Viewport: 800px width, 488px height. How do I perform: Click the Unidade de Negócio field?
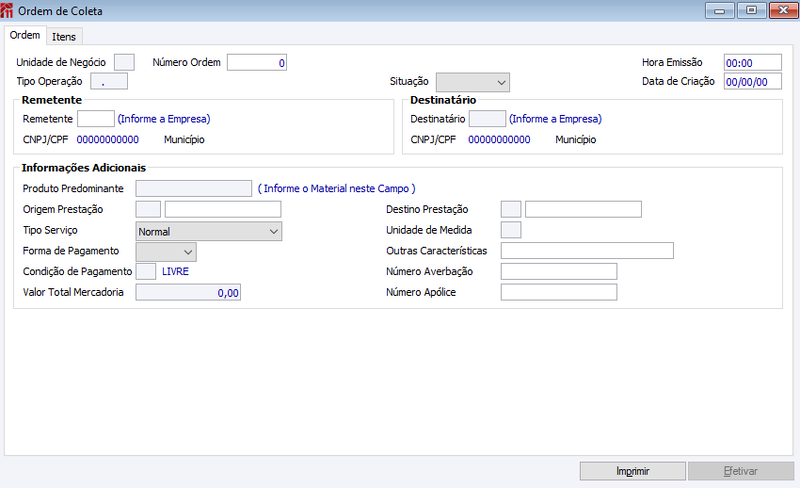click(124, 62)
